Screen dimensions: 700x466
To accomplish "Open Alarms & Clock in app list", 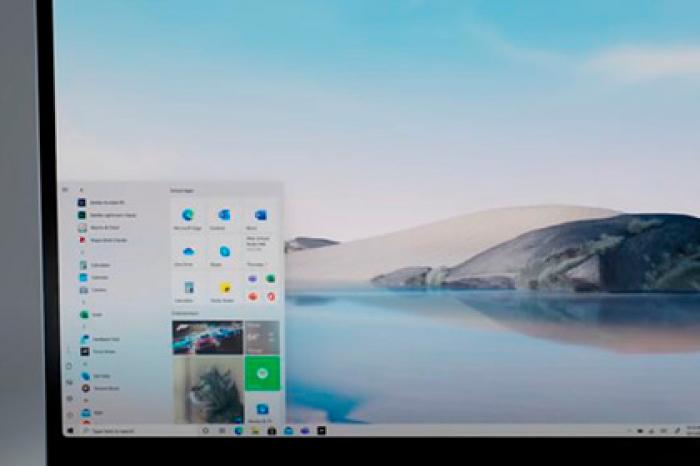I will (99, 228).
